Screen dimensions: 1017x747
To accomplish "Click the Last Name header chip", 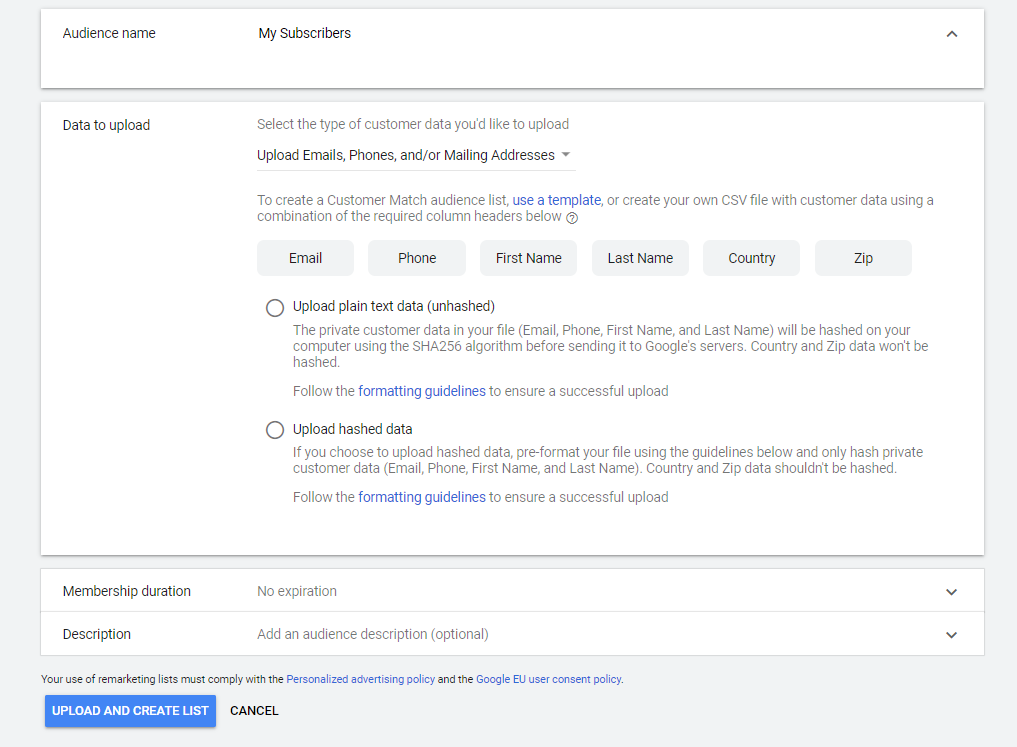I will point(640,258).
